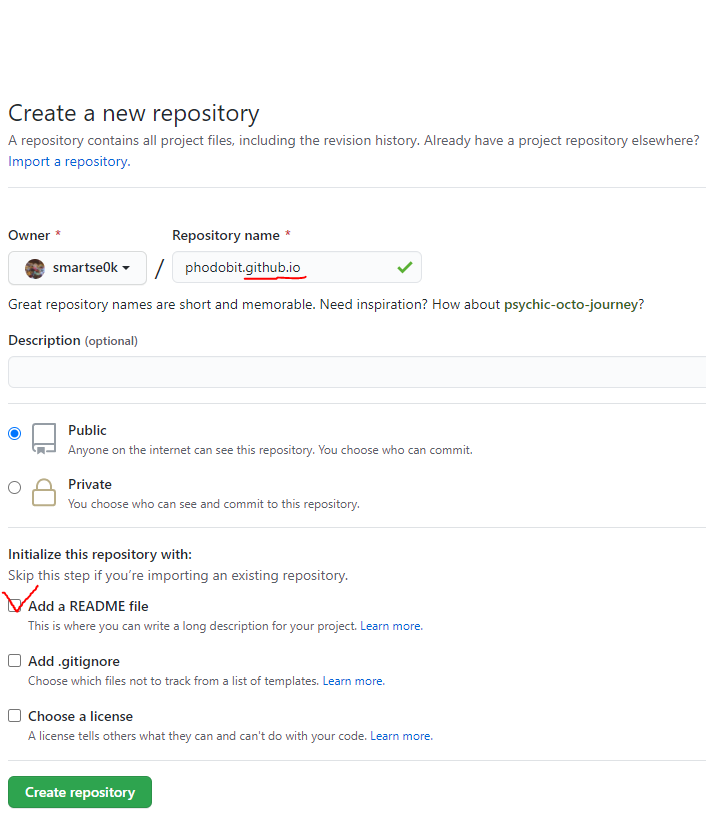
Task: Click into the Description text field
Action: [357, 372]
